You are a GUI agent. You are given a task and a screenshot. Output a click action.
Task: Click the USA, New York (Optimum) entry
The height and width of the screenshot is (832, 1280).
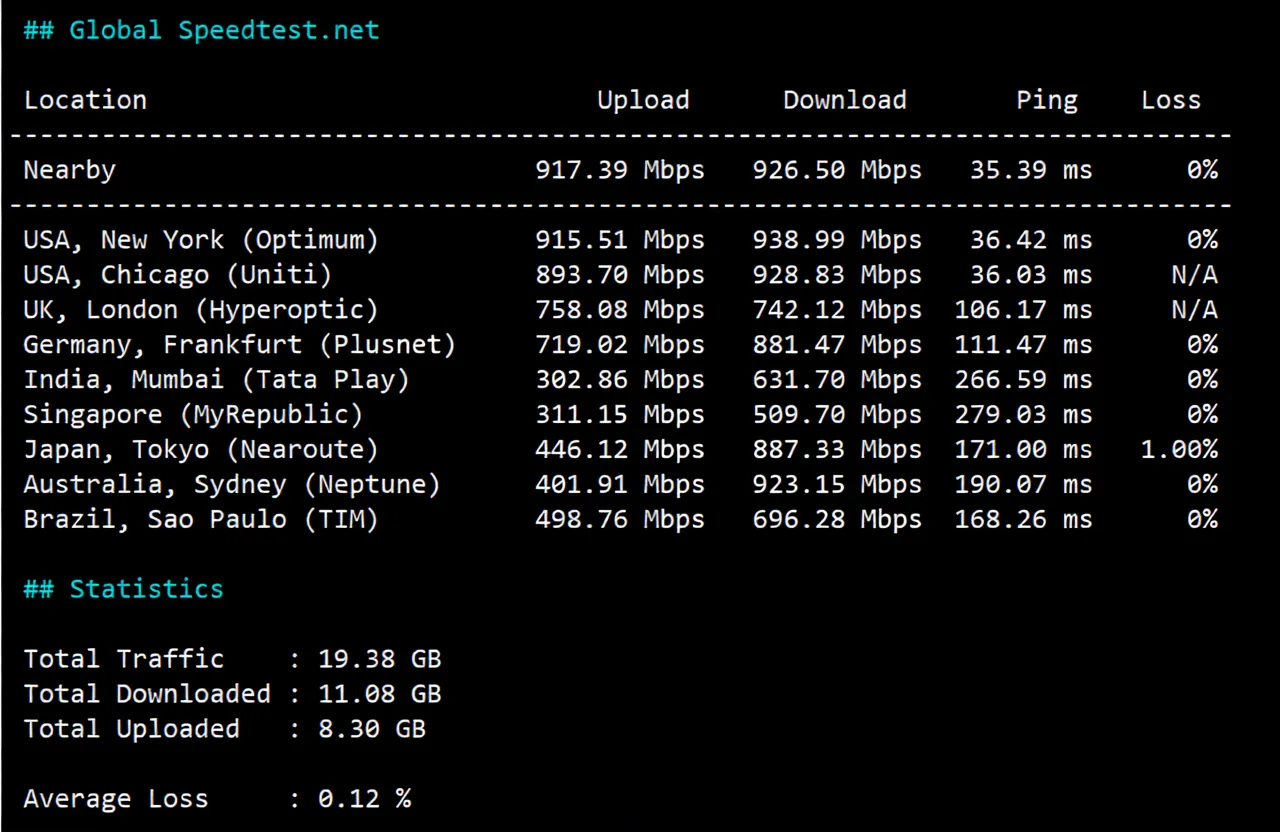pos(200,239)
